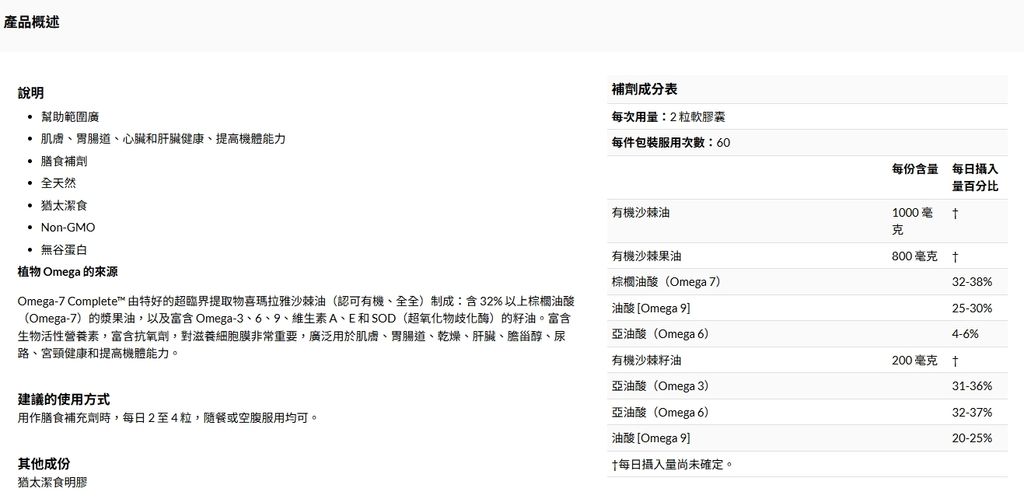Viewport: 1024px width, 498px height.
Task: Select the 有機沙棘籽油 table row
Action: [x=647, y=360]
